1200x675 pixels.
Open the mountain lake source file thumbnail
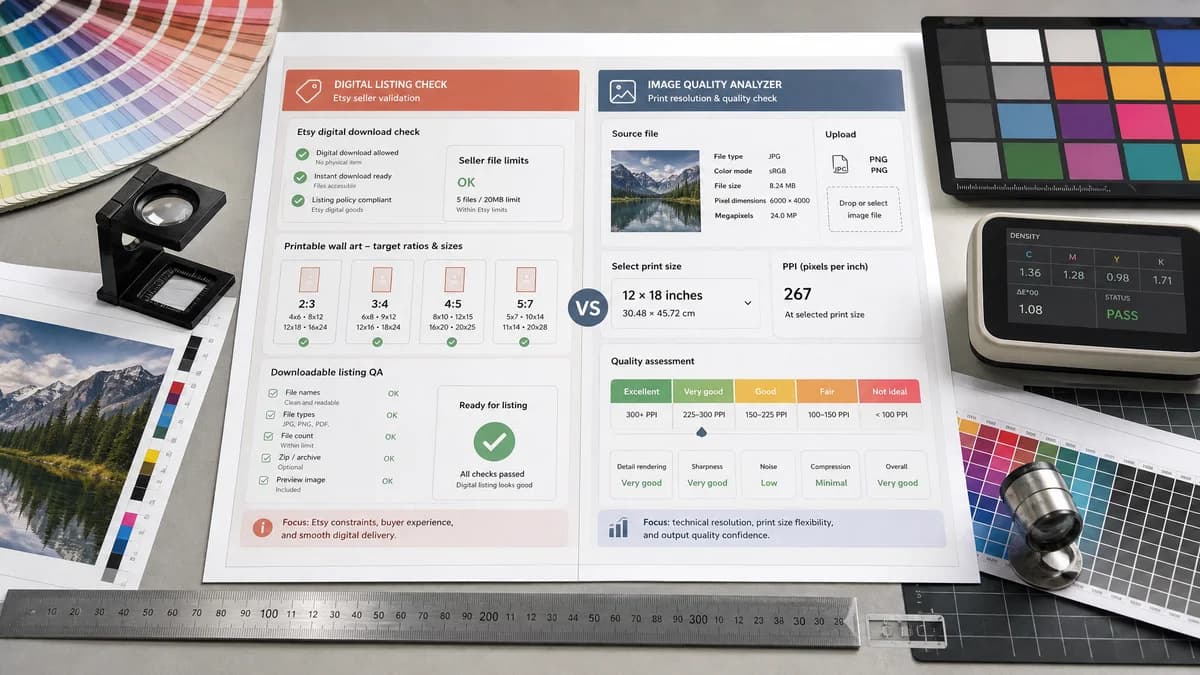click(x=655, y=191)
